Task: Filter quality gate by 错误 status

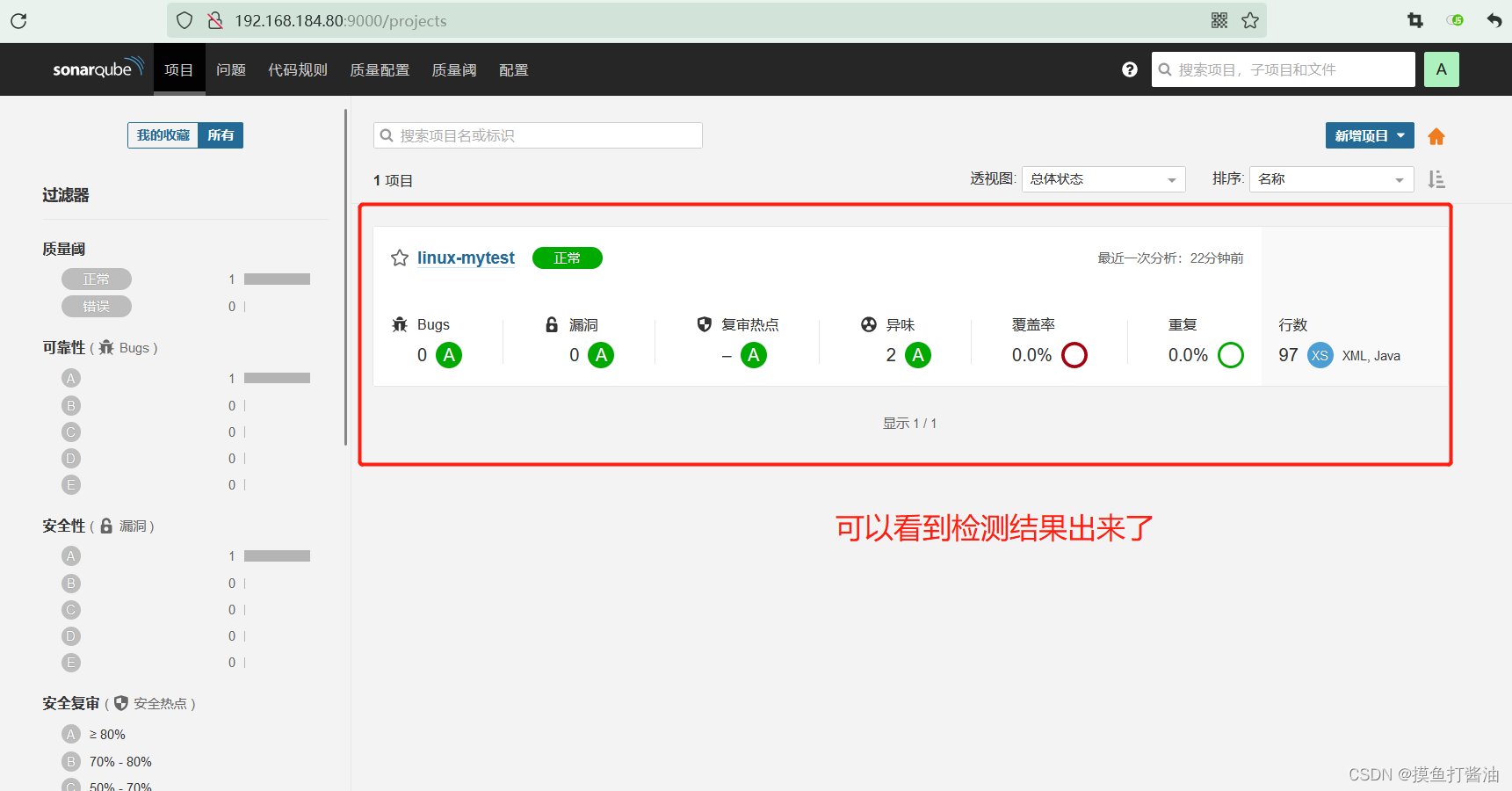Action: pos(97,307)
